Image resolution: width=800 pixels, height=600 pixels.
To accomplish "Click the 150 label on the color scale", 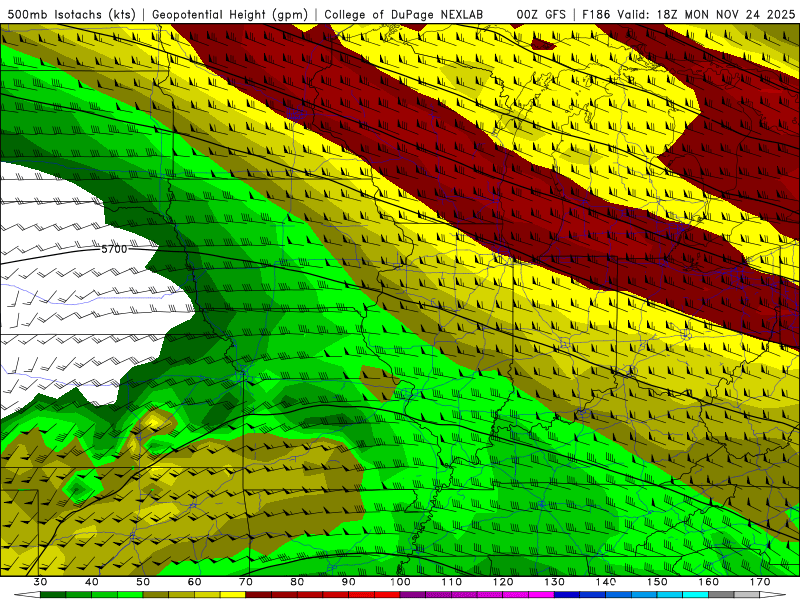I will point(657,582).
